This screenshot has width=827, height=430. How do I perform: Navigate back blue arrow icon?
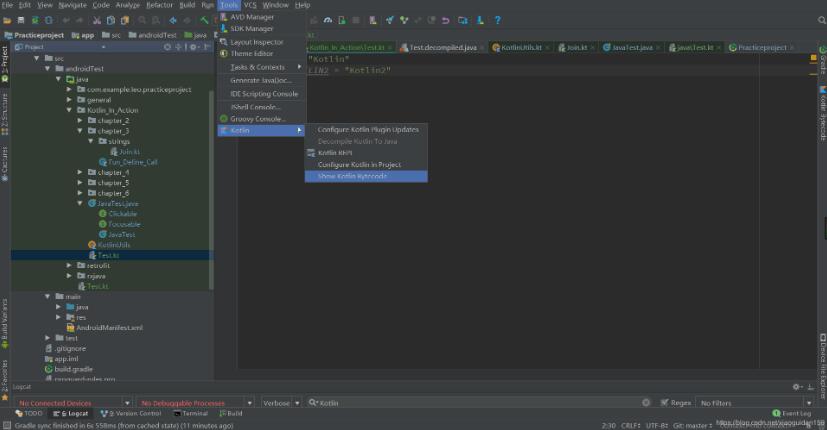click(x=173, y=20)
